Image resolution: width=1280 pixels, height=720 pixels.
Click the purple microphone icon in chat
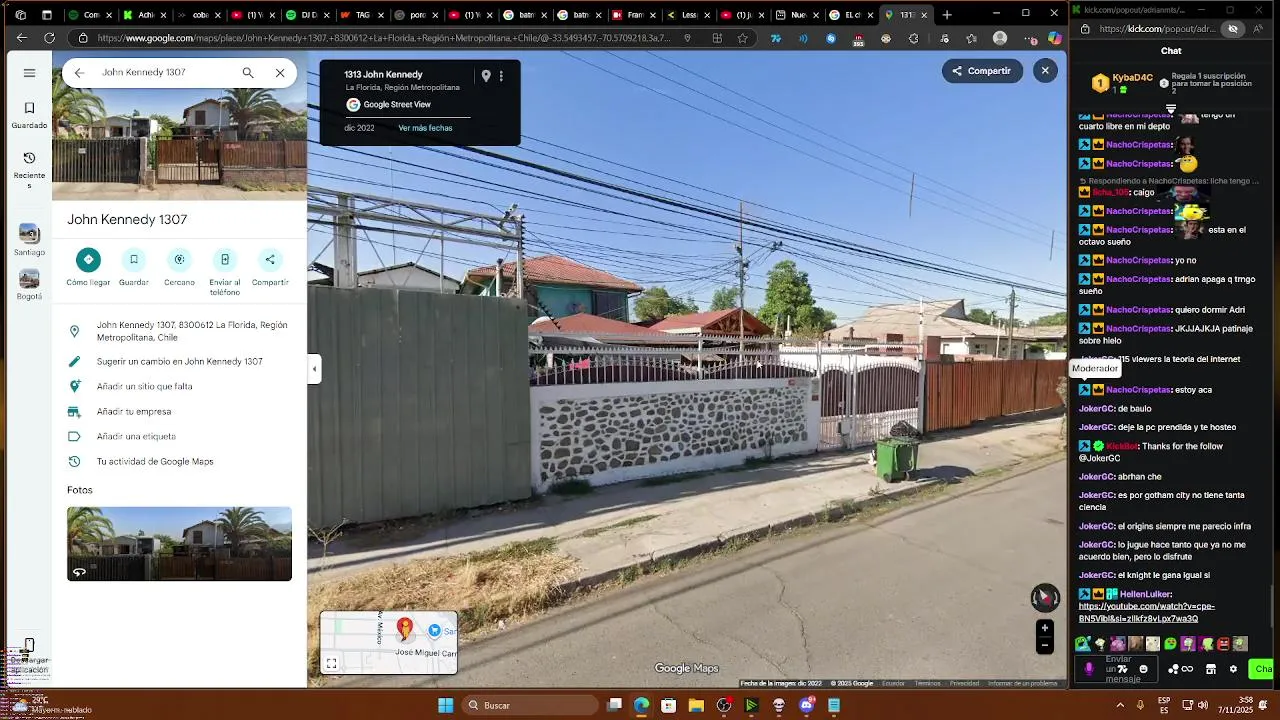[1089, 669]
